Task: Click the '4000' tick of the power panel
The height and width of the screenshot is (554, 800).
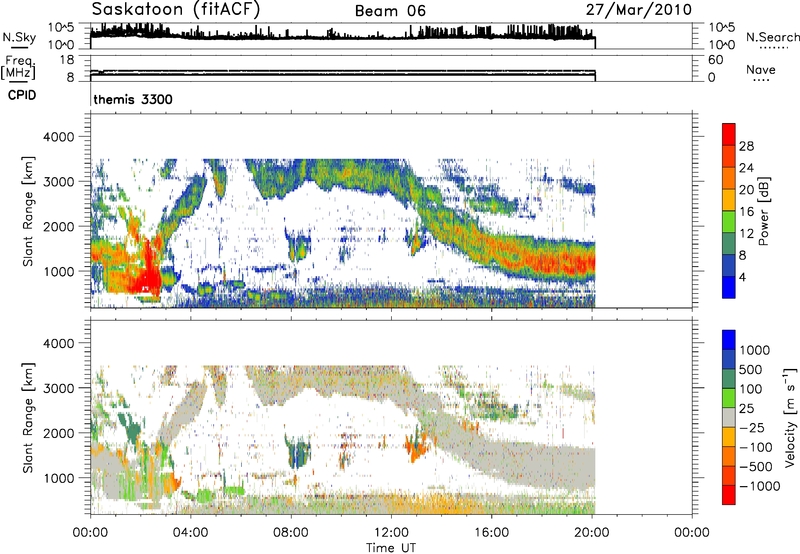Action: click(58, 137)
